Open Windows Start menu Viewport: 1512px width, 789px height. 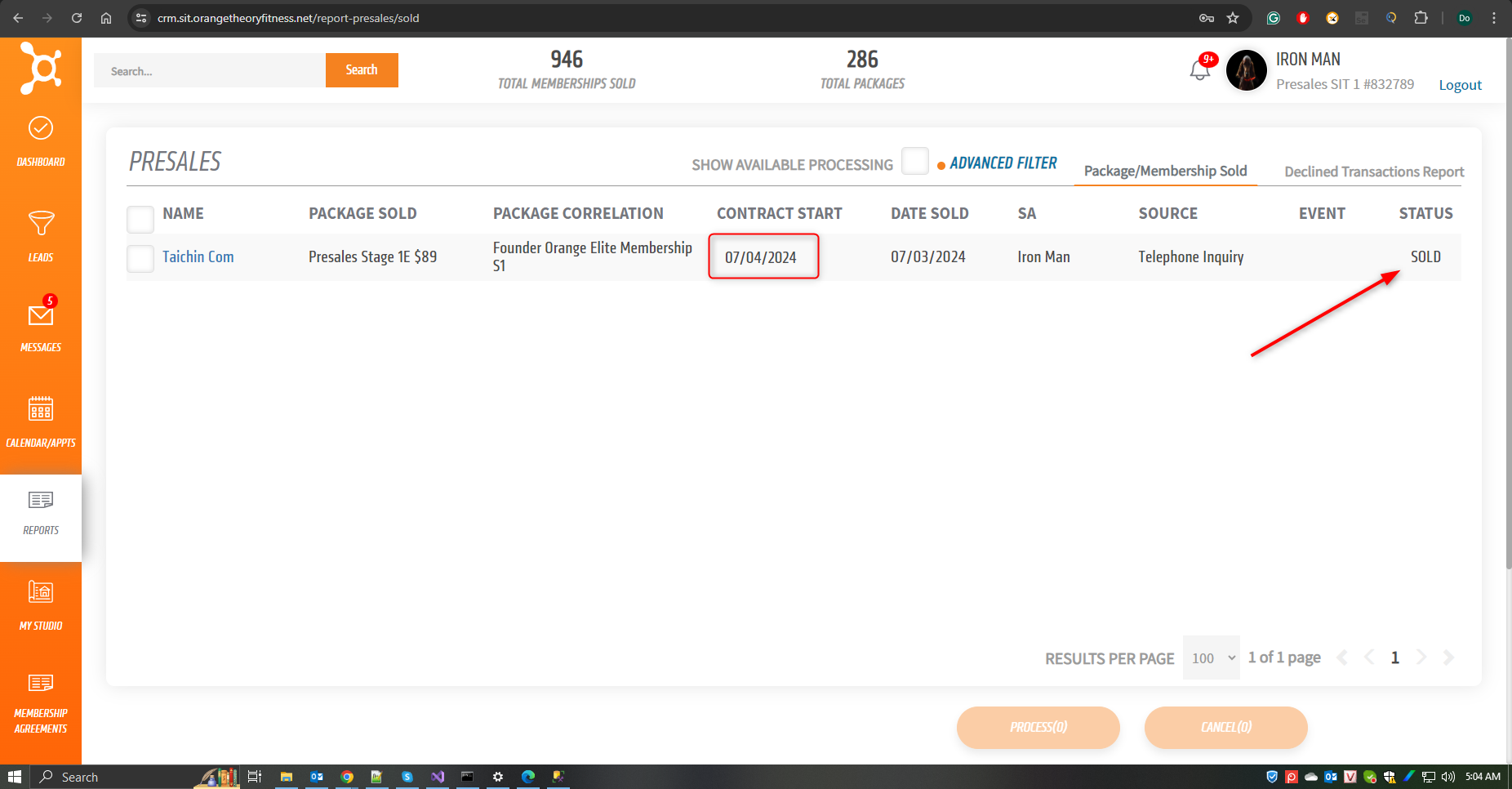coord(14,777)
